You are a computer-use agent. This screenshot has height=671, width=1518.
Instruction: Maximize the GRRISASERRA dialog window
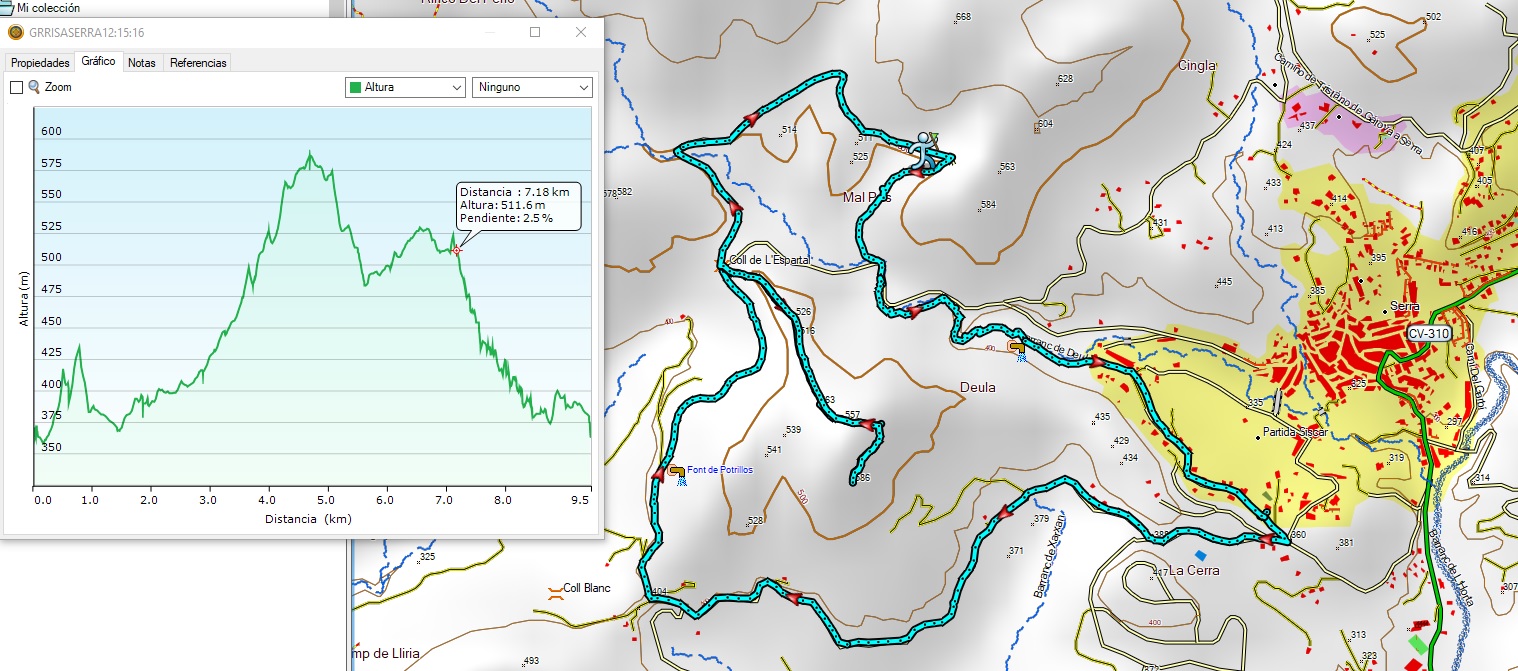[x=535, y=32]
